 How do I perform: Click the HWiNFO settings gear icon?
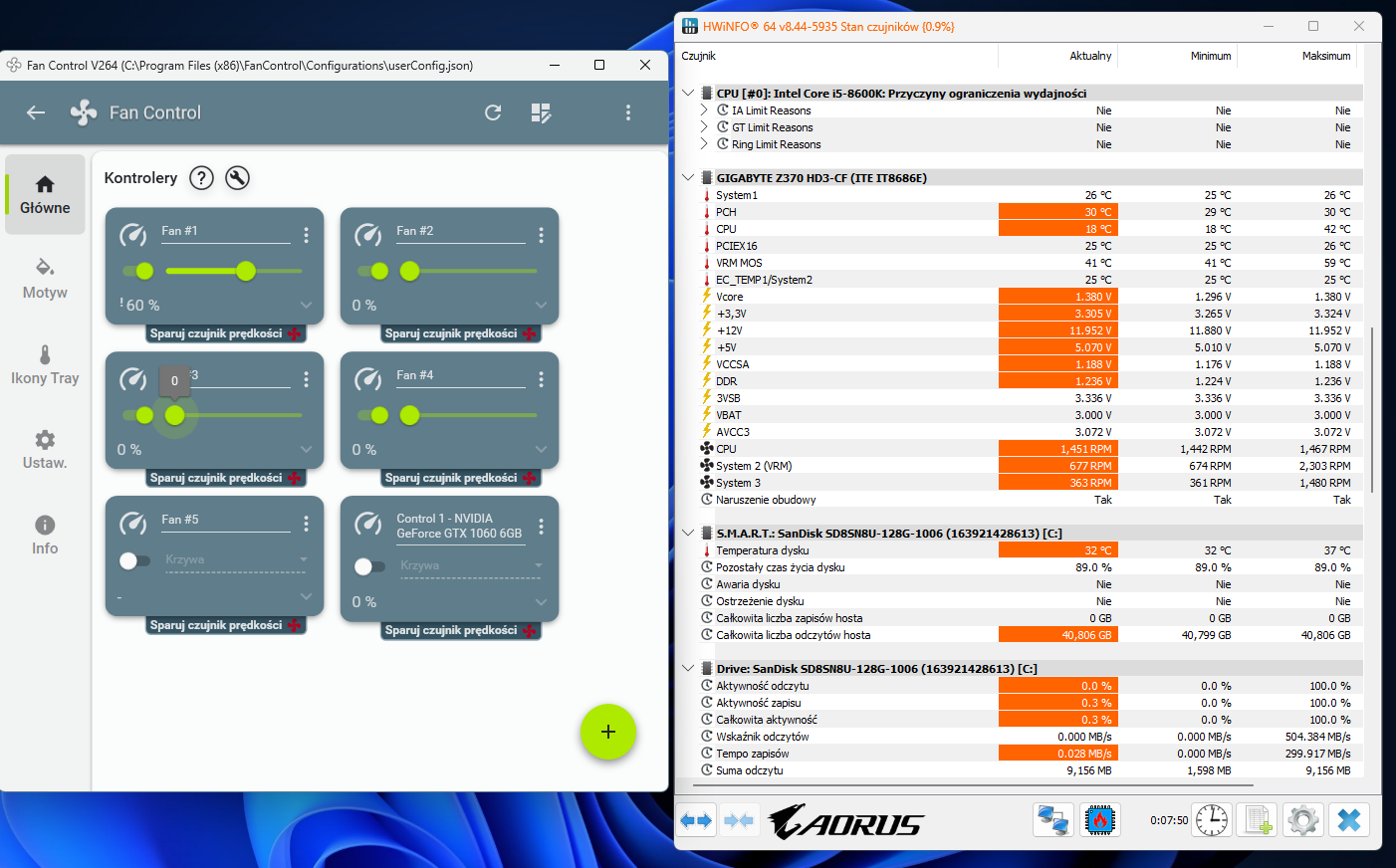pos(1302,820)
